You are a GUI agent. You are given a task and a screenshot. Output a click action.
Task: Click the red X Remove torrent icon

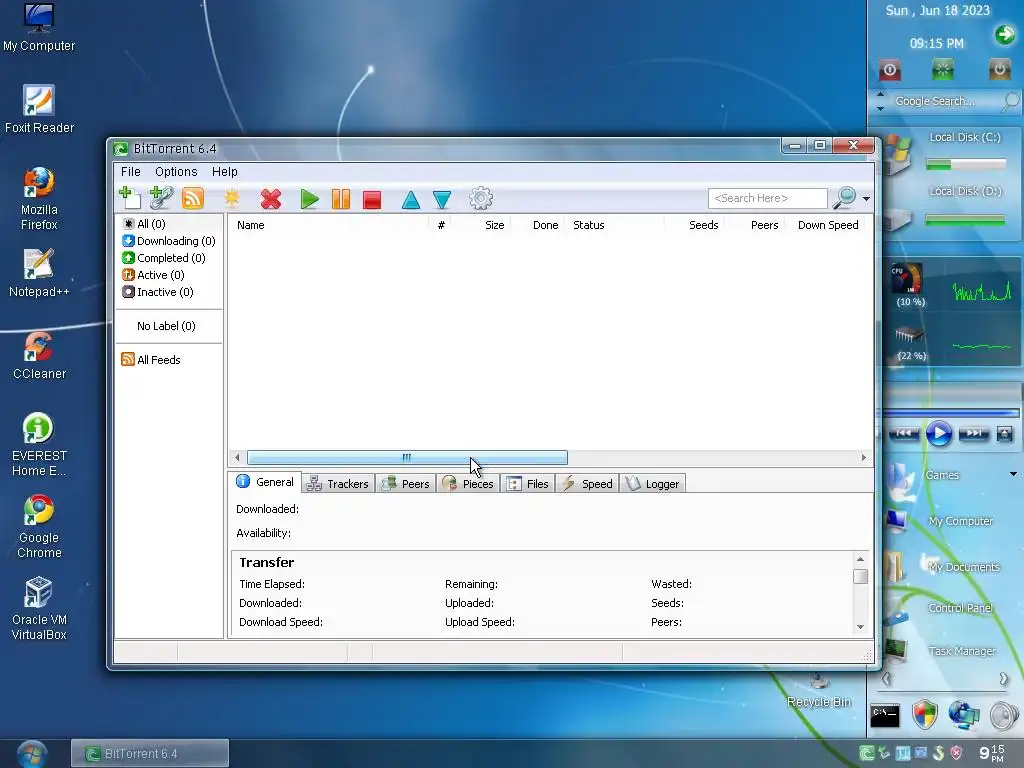pyautogui.click(x=270, y=199)
